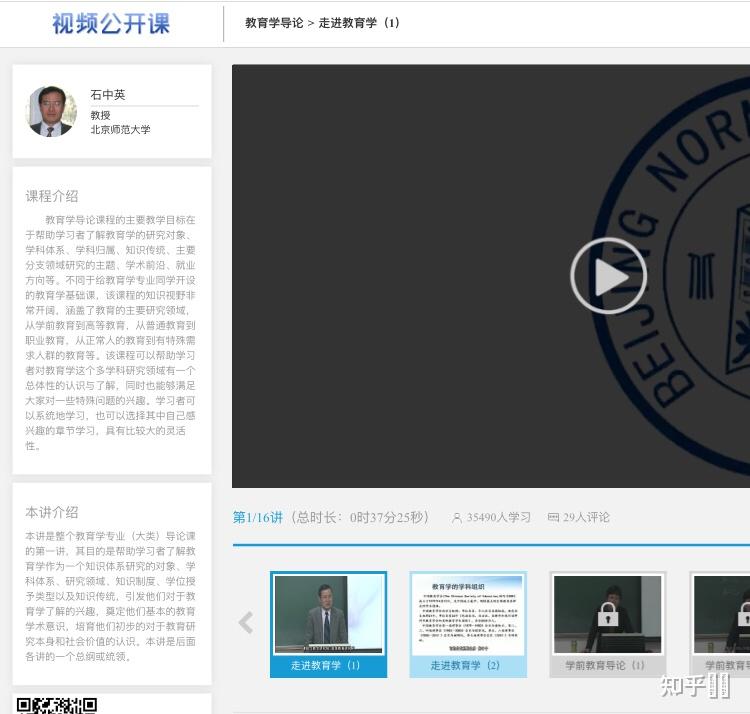This screenshot has height=714, width=750.
Task: Open the locked 学前教育导论 (1) lecture
Action: click(607, 624)
